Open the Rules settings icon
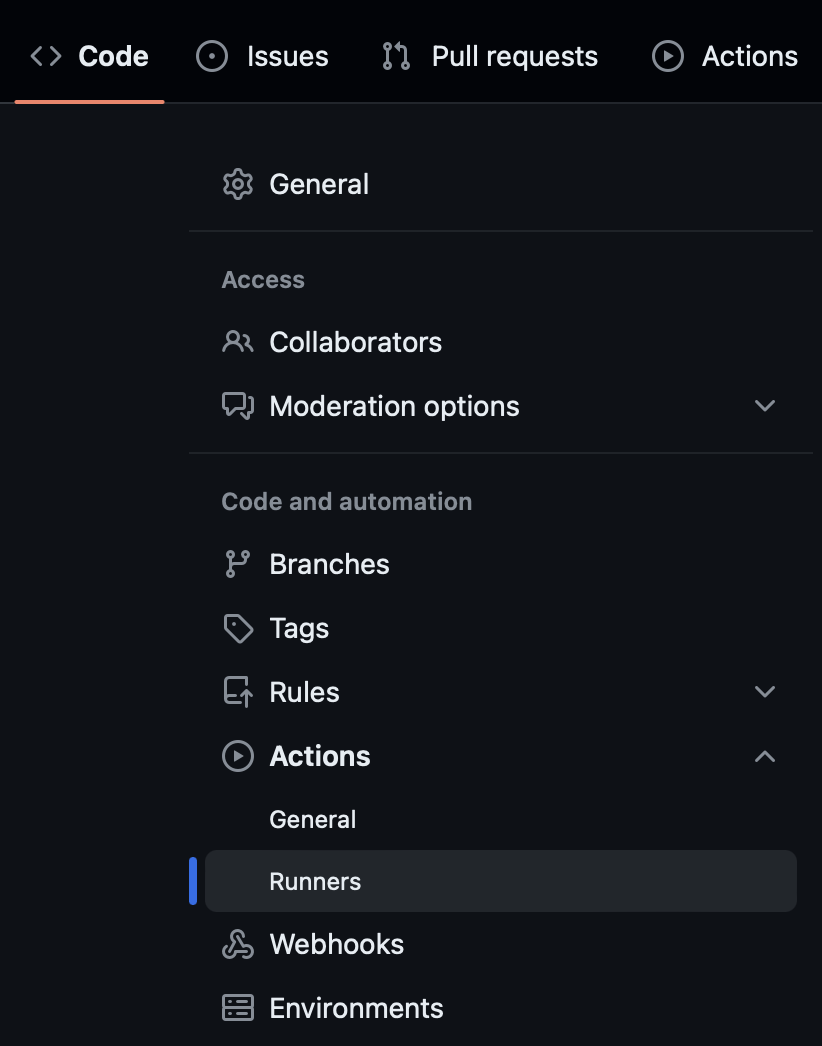822x1046 pixels. click(238, 692)
